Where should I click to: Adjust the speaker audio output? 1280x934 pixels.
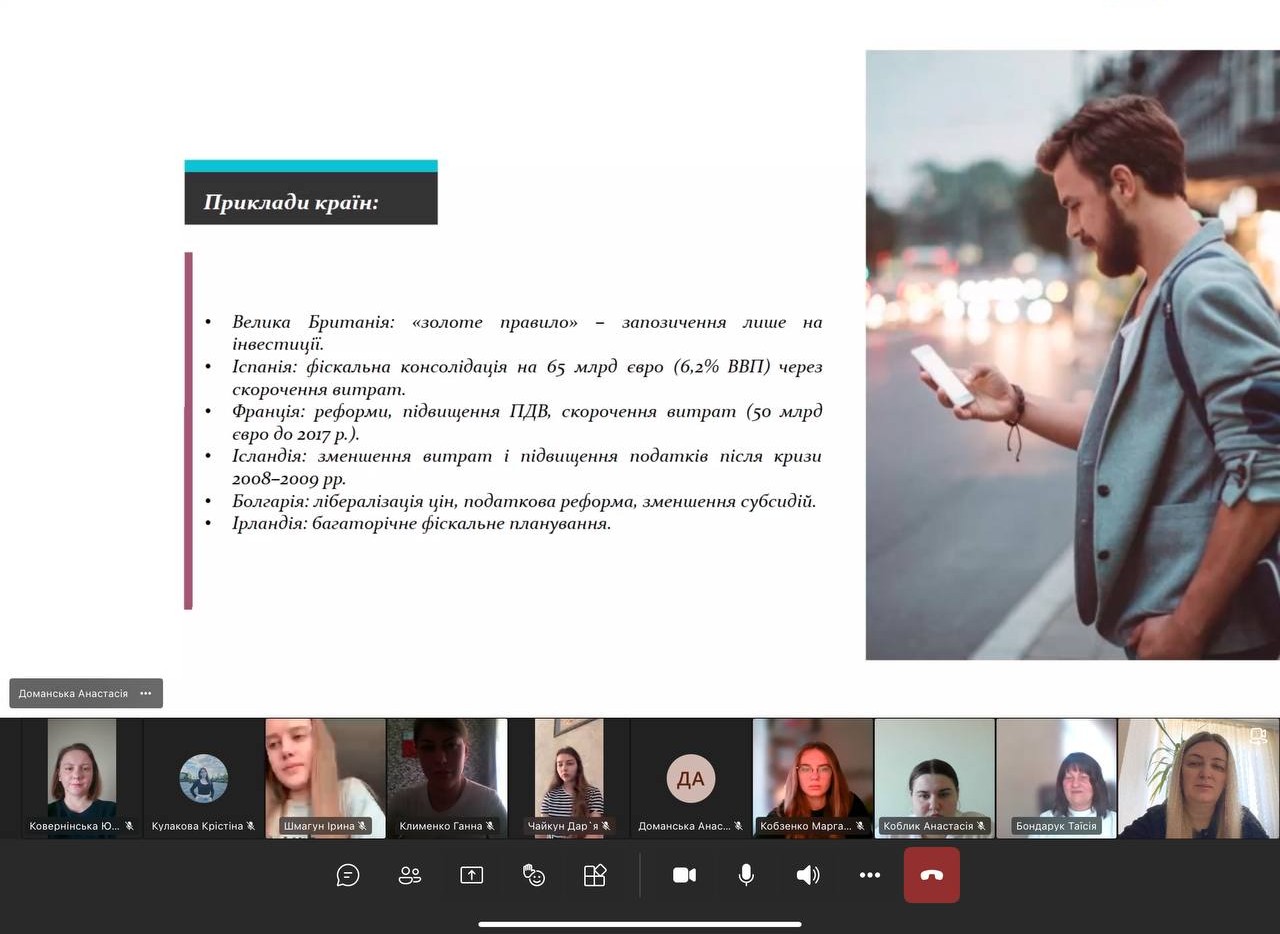[807, 875]
